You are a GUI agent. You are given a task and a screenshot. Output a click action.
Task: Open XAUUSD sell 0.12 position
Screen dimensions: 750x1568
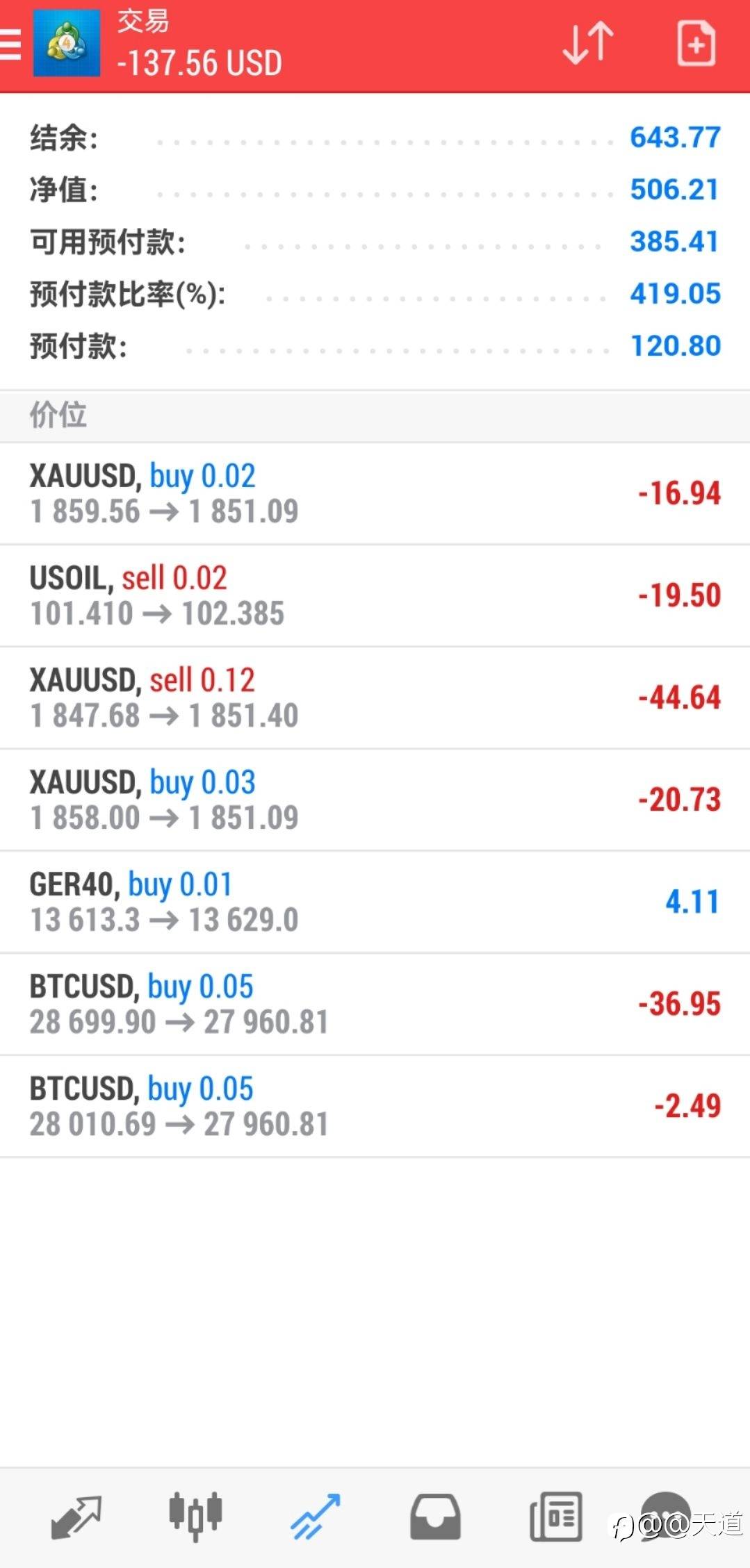click(x=375, y=698)
